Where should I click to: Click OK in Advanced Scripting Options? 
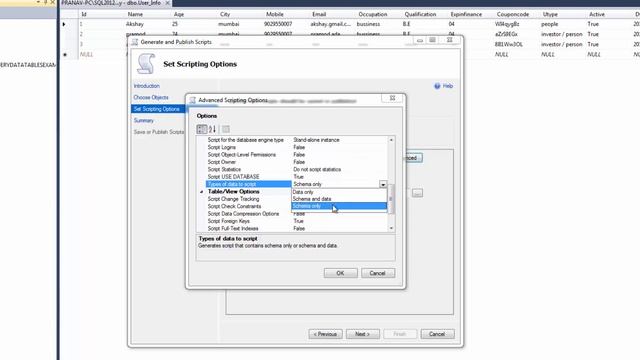click(340, 273)
